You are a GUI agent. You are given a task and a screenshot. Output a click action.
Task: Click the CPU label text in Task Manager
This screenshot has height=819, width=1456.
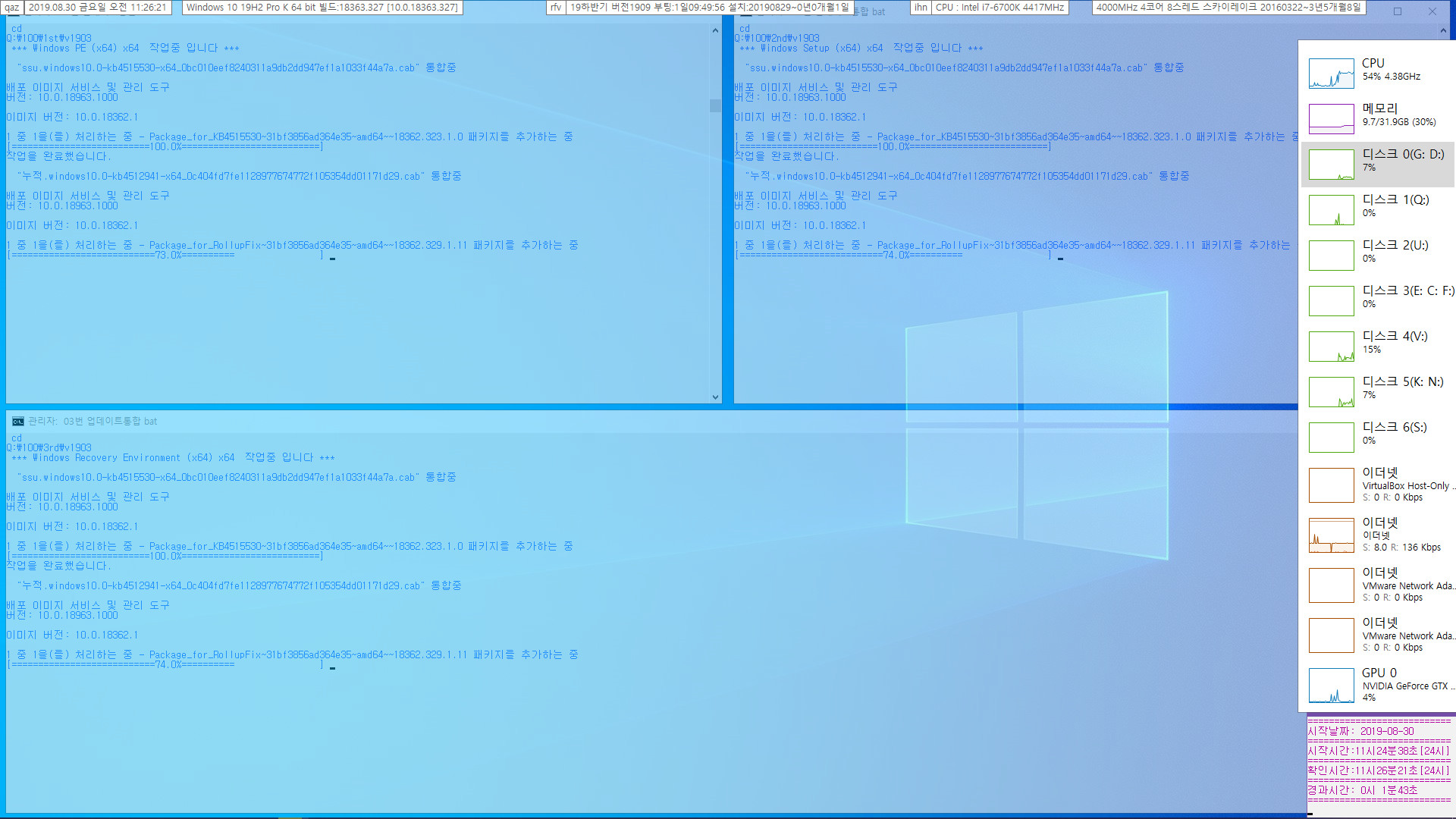1373,63
